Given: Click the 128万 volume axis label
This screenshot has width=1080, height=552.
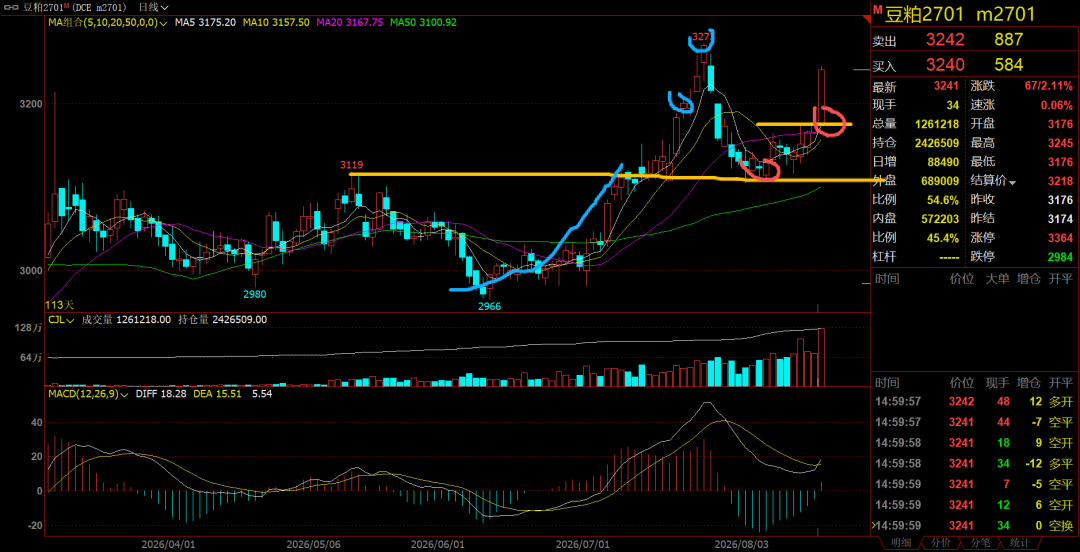Looking at the screenshot, I should coord(30,329).
